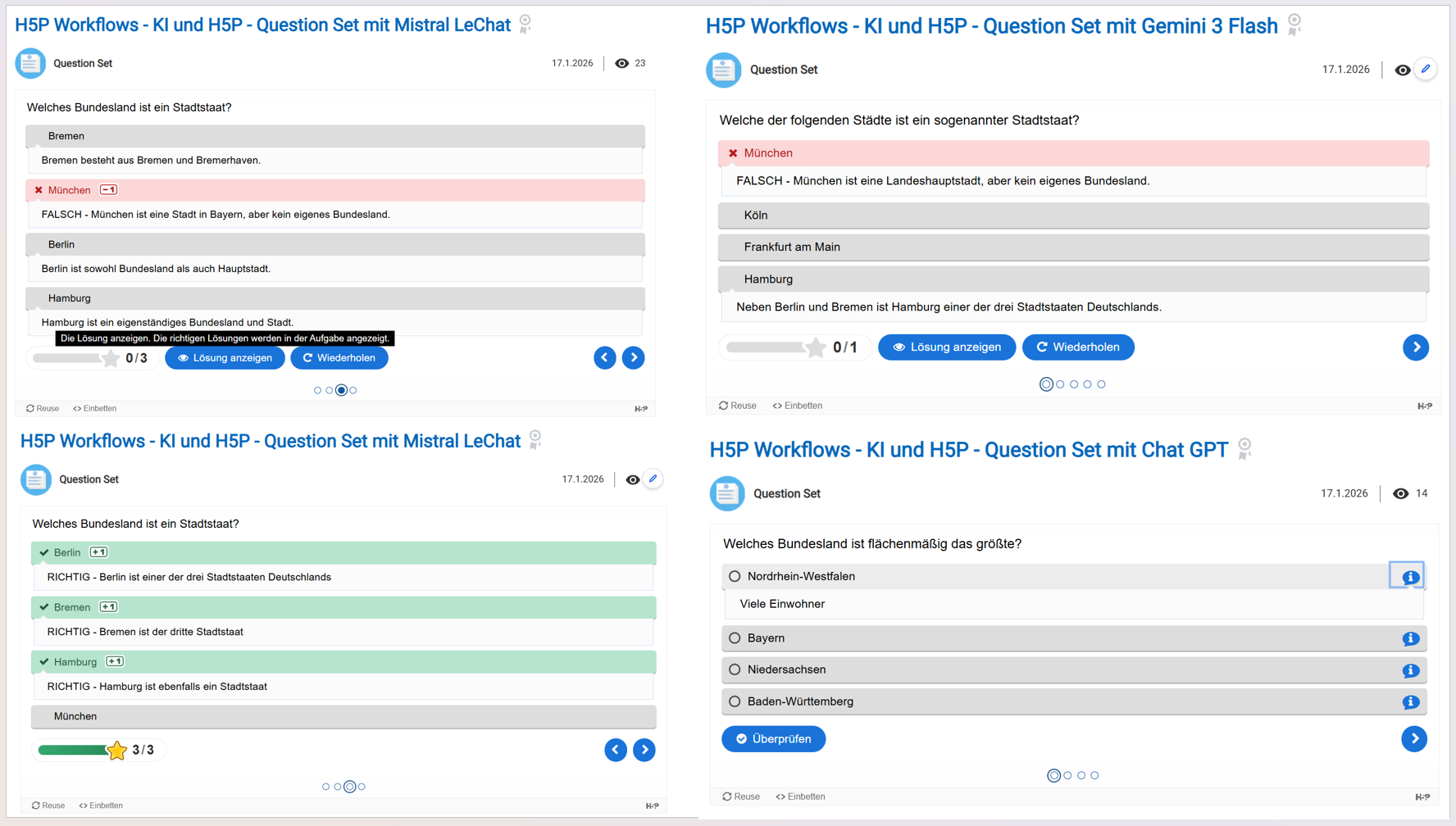Click the edit pencil icon in Gemini 3 Flash panel
The height and width of the screenshot is (826, 1456).
(x=1426, y=70)
